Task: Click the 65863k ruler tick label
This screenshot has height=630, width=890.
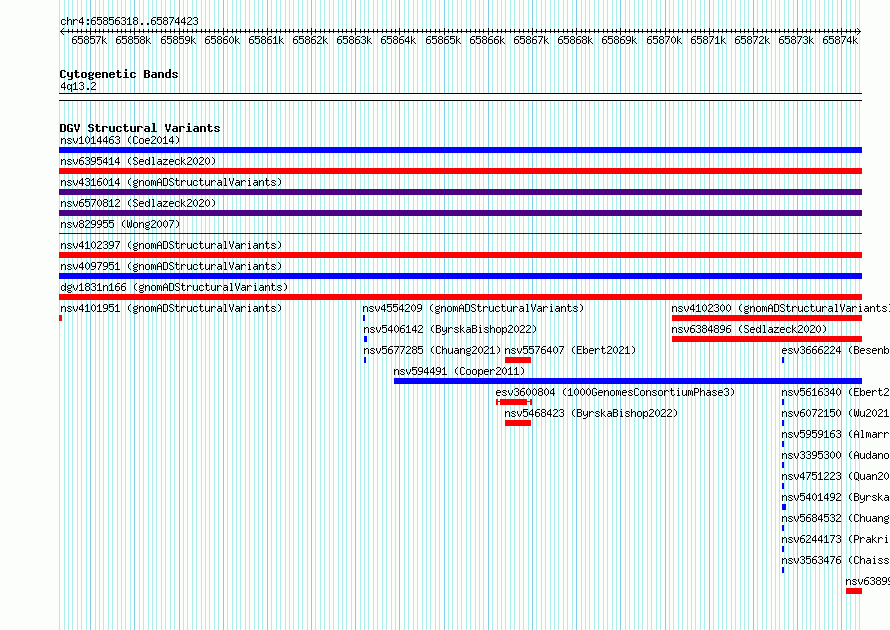Action: click(x=354, y=40)
